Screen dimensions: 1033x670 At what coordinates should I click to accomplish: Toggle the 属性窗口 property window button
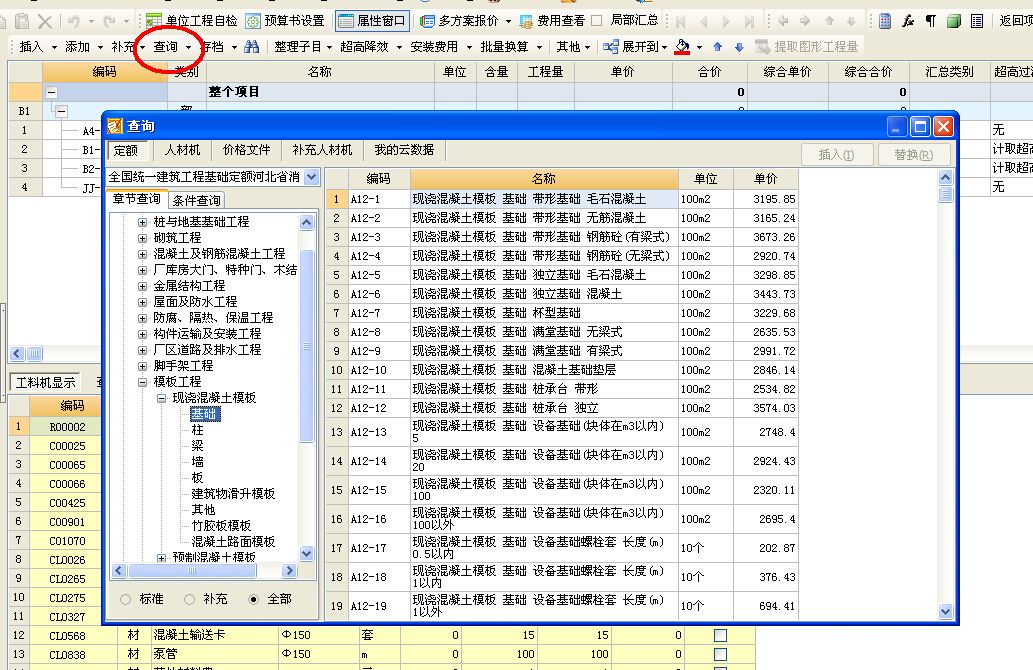(372, 21)
